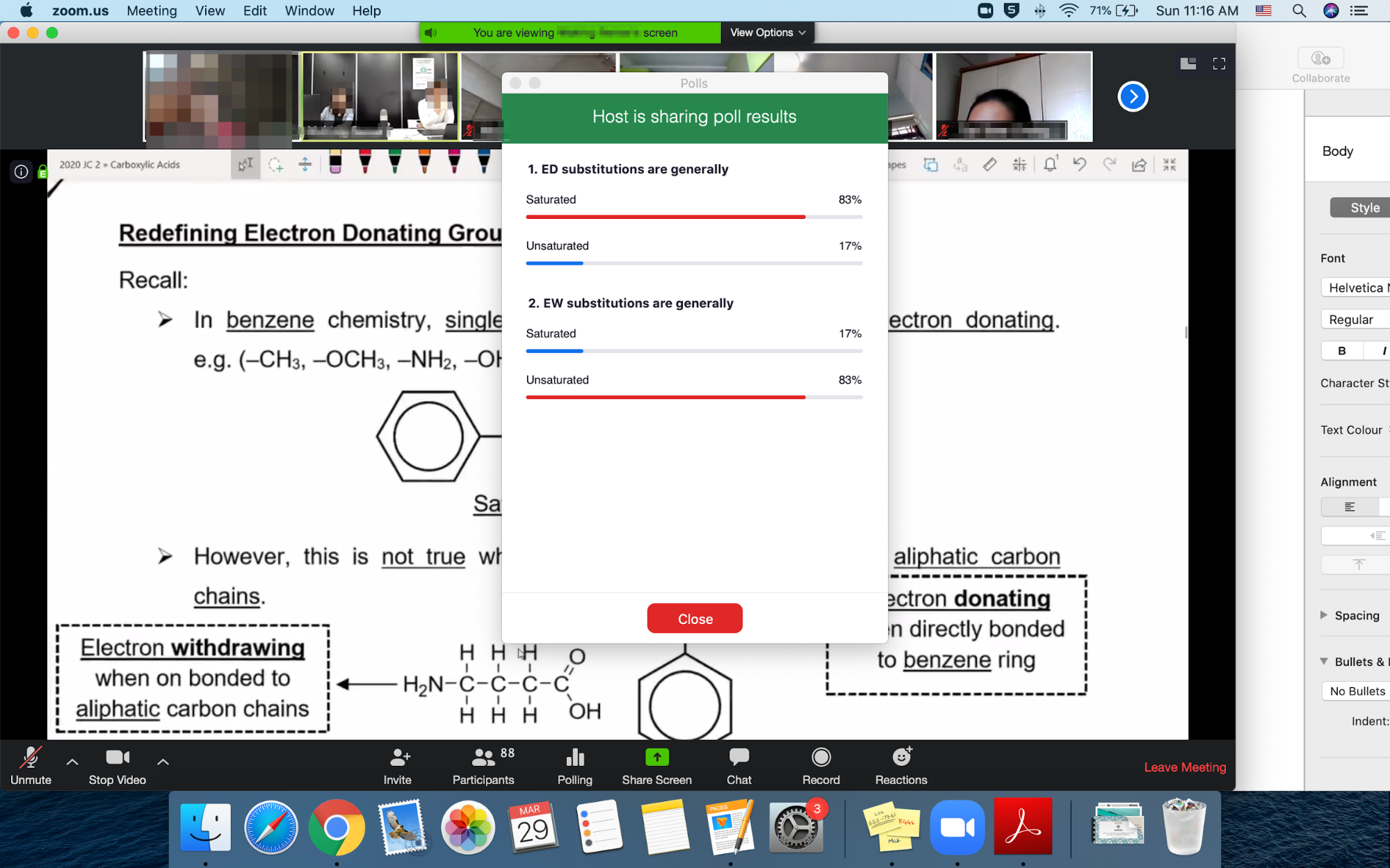1390x868 pixels.
Task: Show next participants with blue arrow
Action: [1133, 97]
